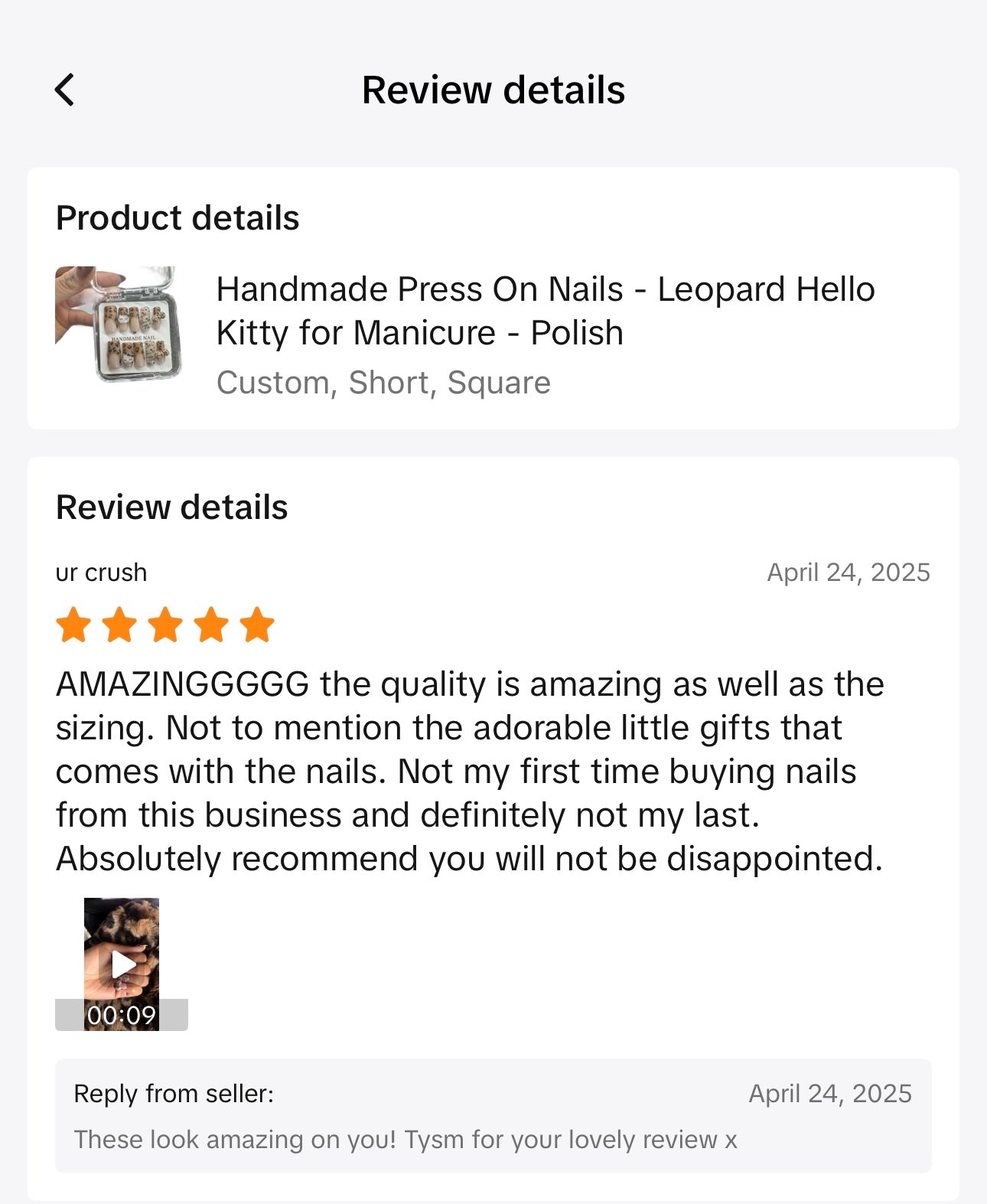Tap the AMAZINGGGGG review body text
This screenshot has height=1204, width=987.
coord(470,772)
